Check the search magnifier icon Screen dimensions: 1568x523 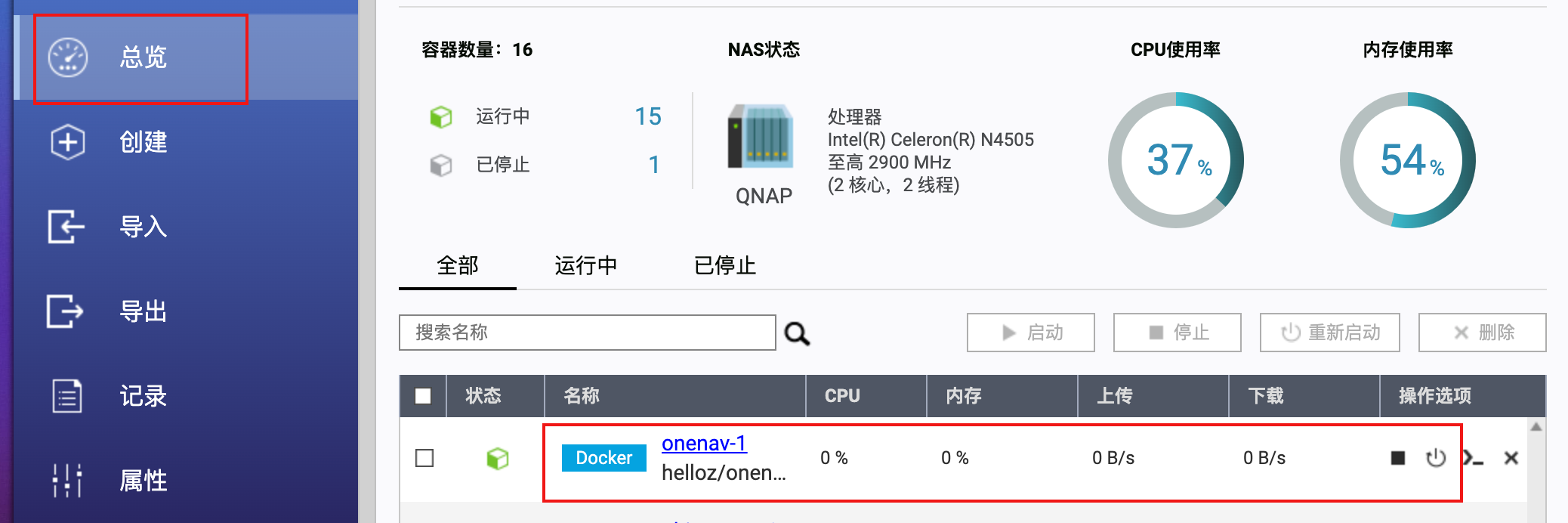click(798, 333)
